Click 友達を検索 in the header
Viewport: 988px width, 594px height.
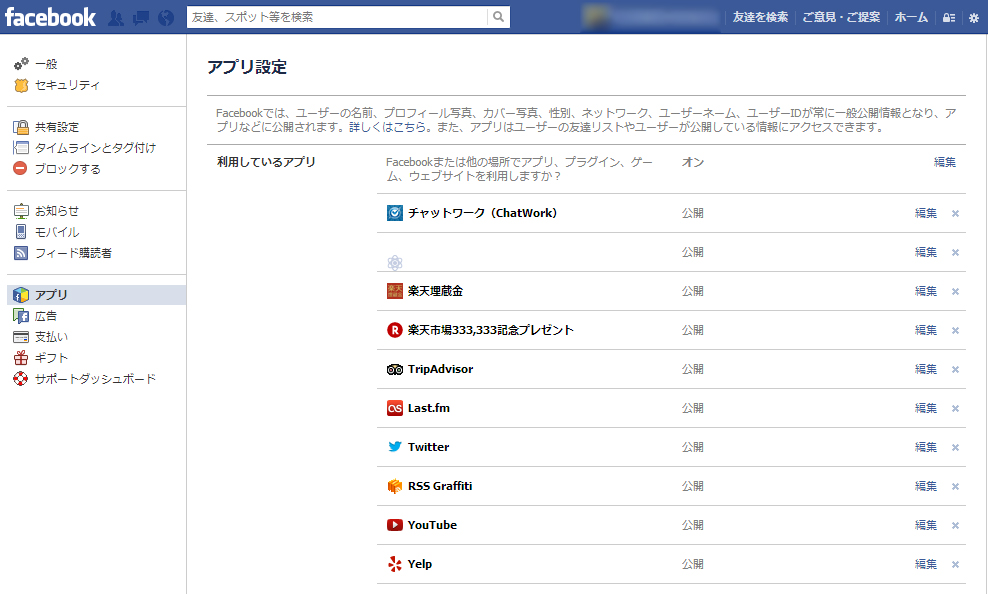[x=760, y=18]
